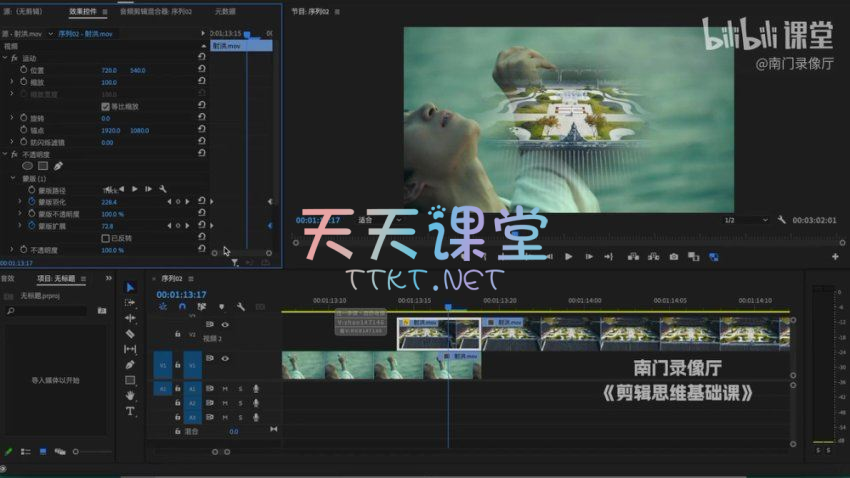
Task: Click the 射洪.mov clip on track V2
Action: pyautogui.click(x=424, y=333)
